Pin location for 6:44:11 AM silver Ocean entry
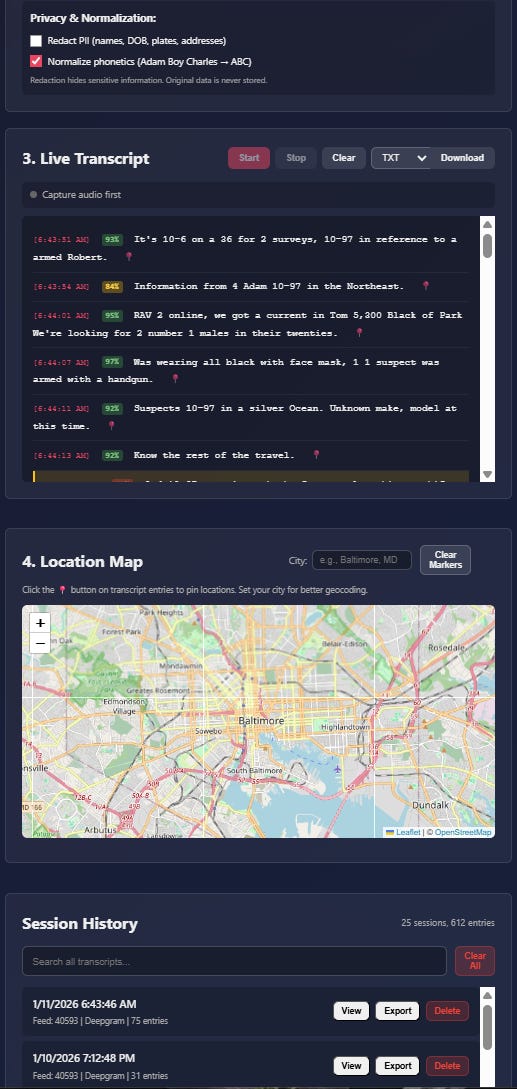This screenshot has width=517, height=1089. click(x=111, y=426)
